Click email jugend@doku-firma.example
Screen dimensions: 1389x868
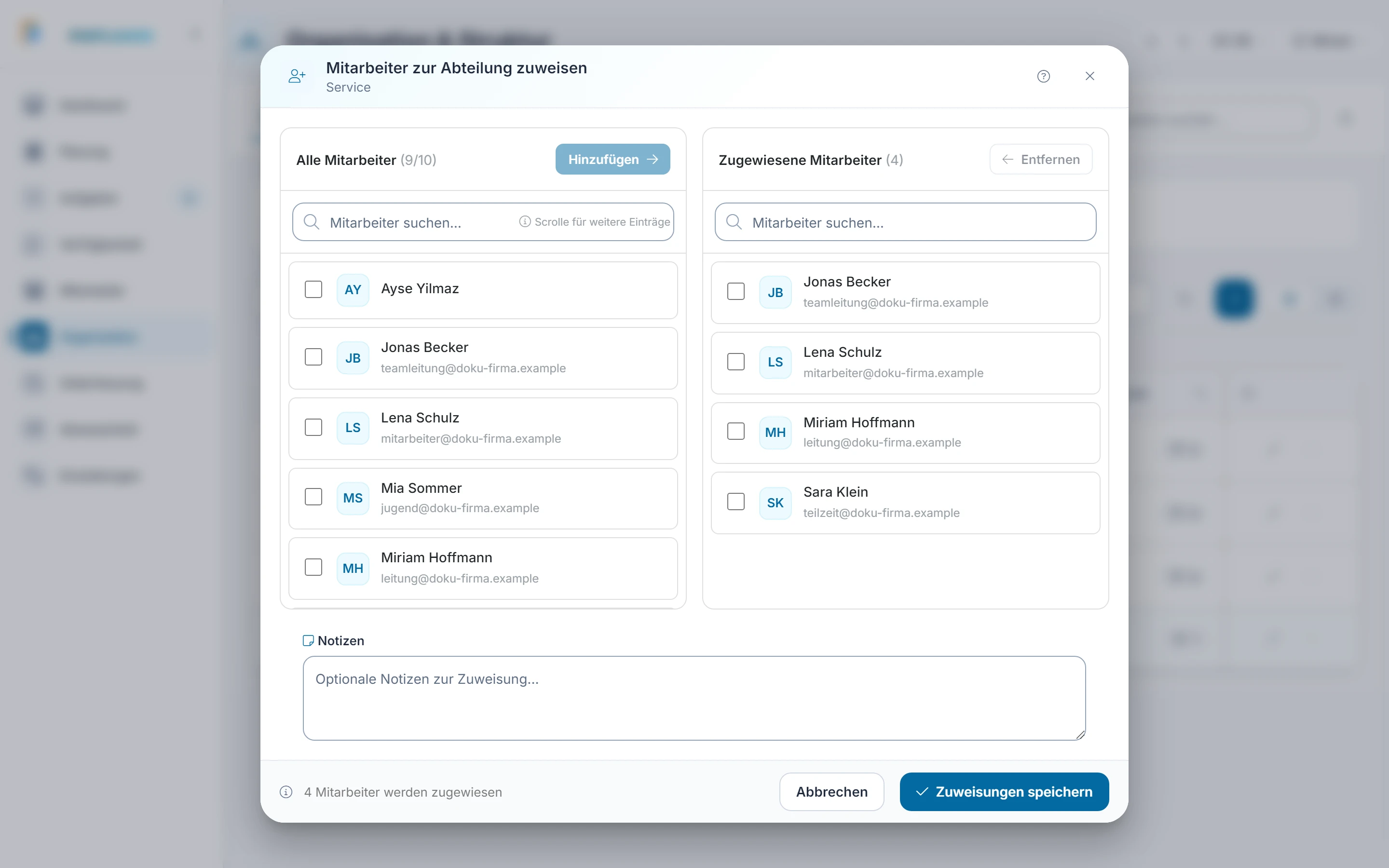coord(460,509)
